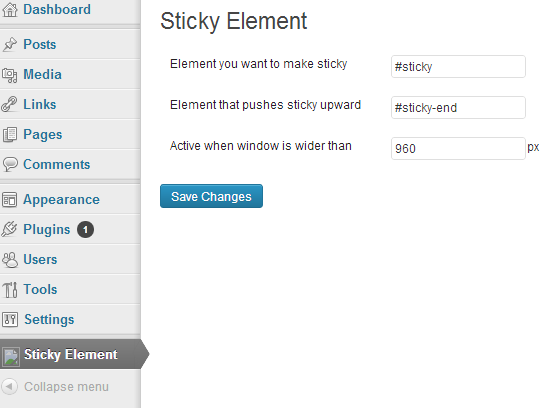Click the Dashboard house icon
The image size is (545, 408).
tap(10, 10)
